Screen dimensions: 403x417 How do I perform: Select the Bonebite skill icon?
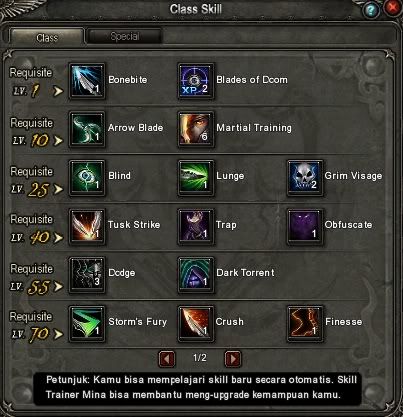87,81
